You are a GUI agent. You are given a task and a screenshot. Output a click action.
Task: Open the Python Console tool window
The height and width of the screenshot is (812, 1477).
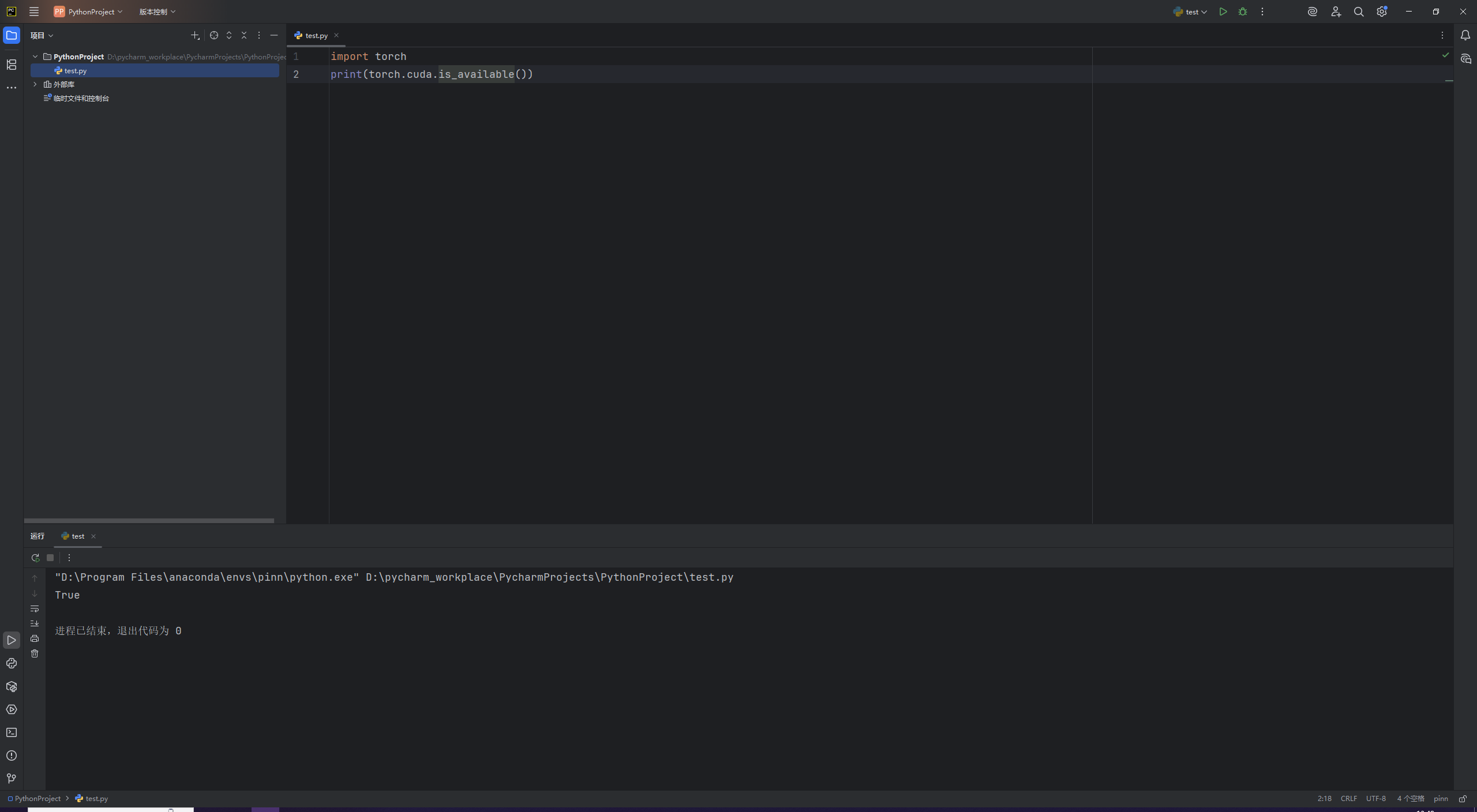click(x=12, y=663)
